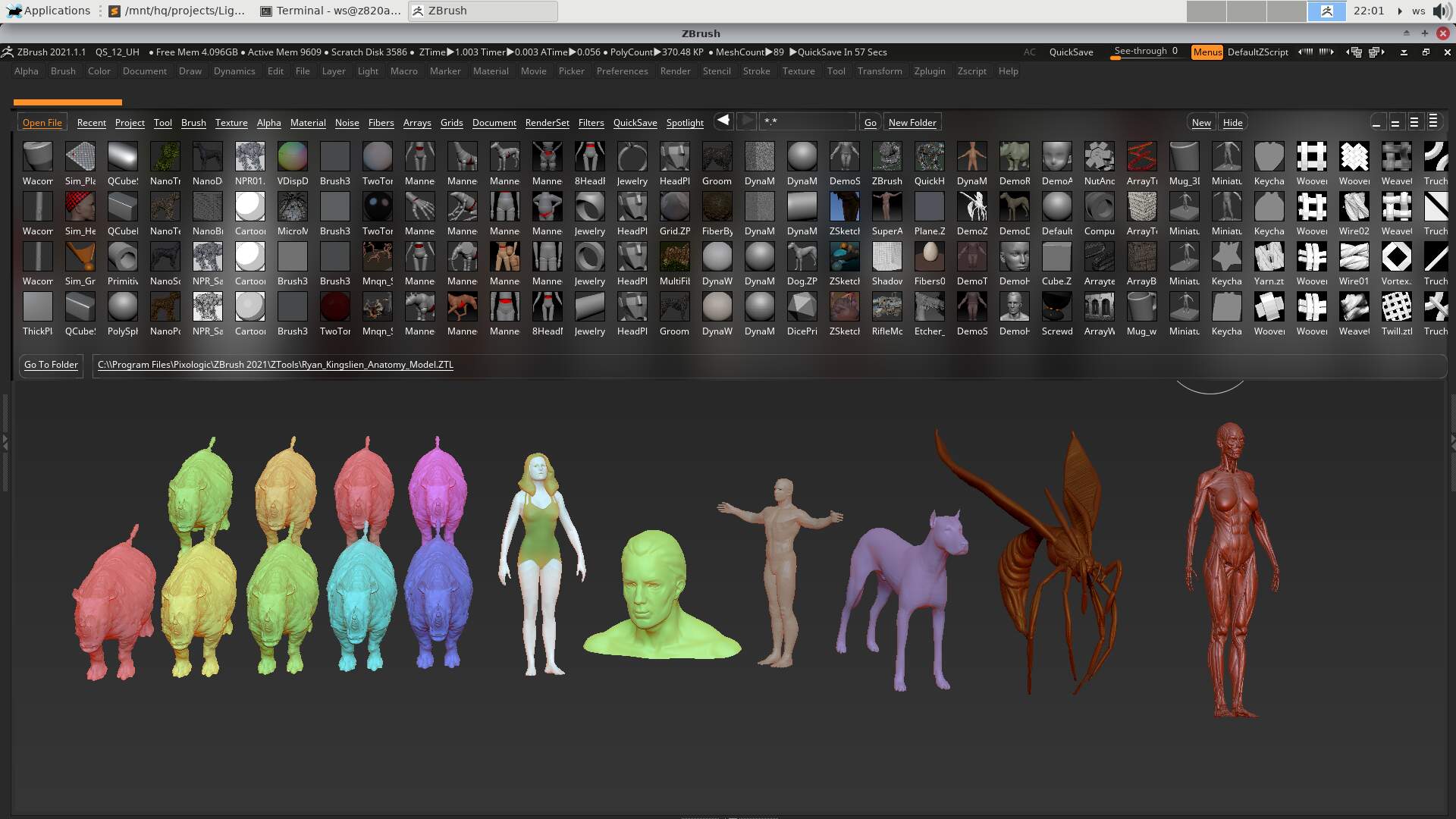Screen dimensions: 1456x819
Task: Switch to the Project LightBox tab
Action: [130, 122]
